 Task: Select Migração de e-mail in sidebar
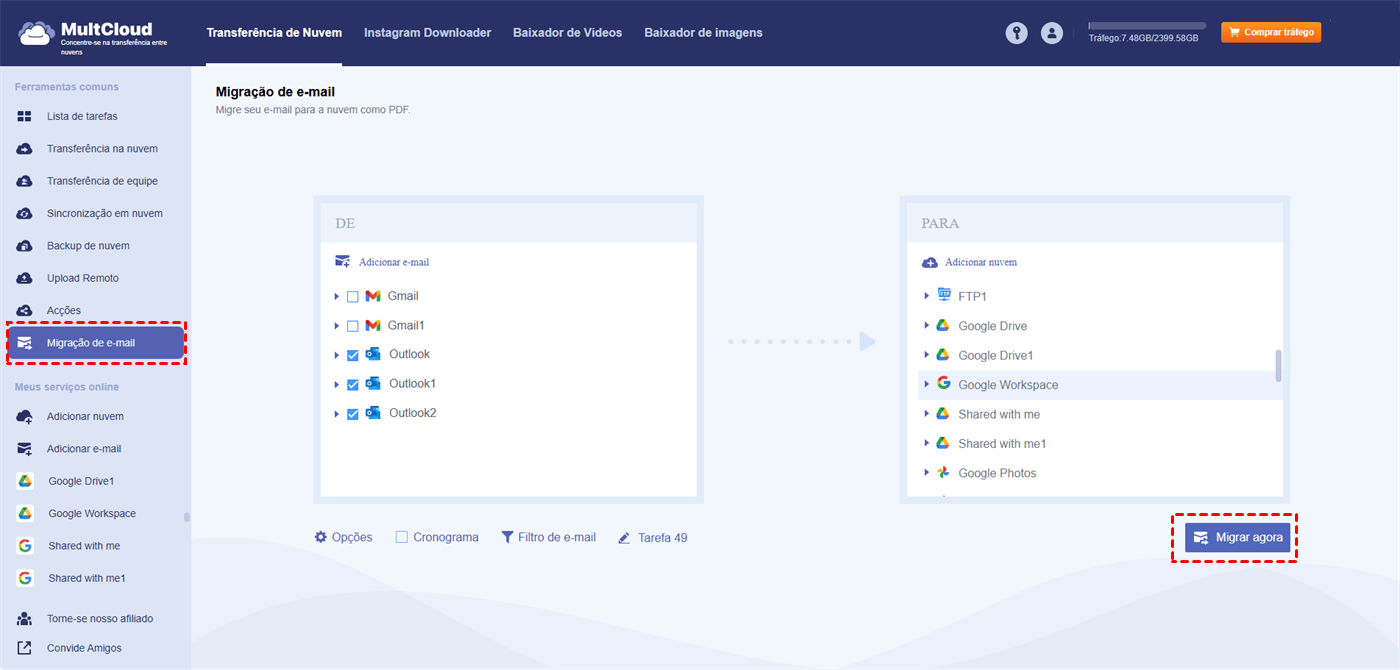click(x=96, y=343)
